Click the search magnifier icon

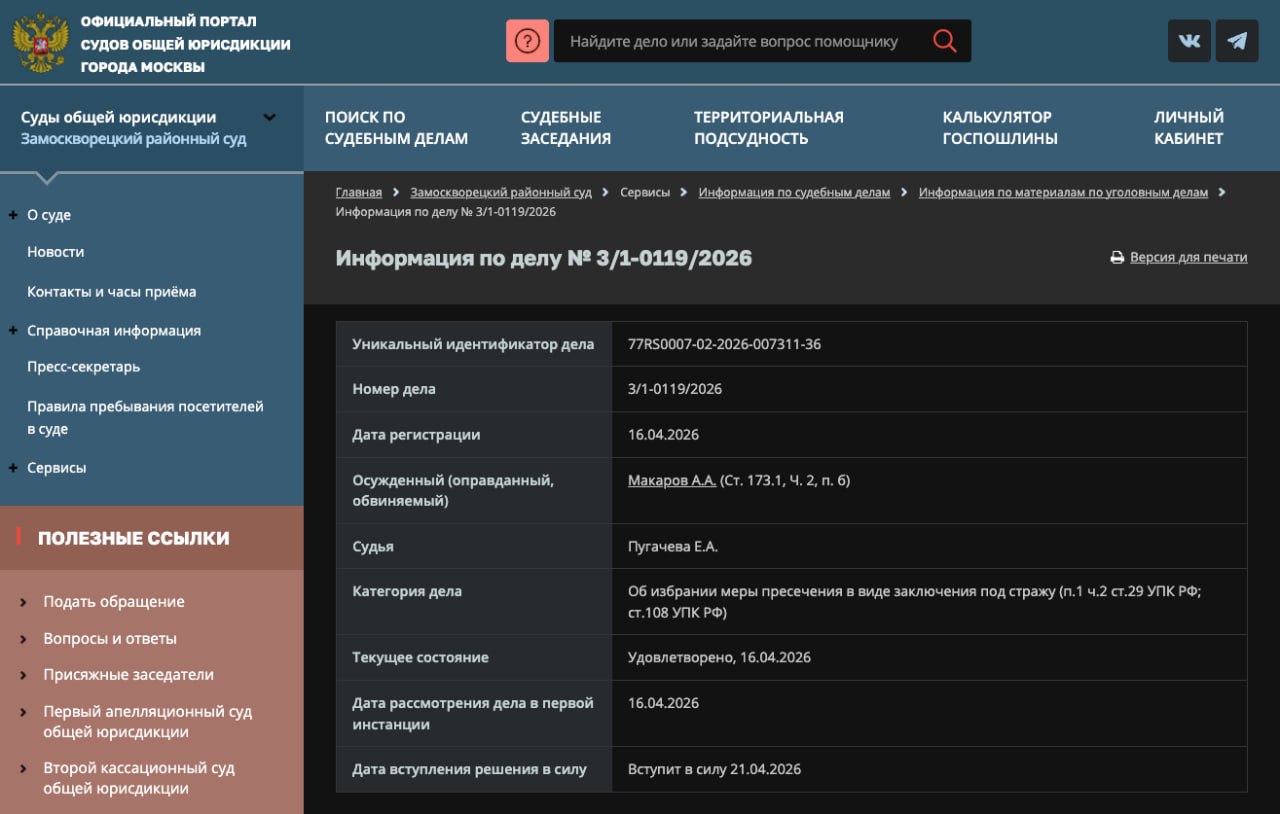(944, 41)
